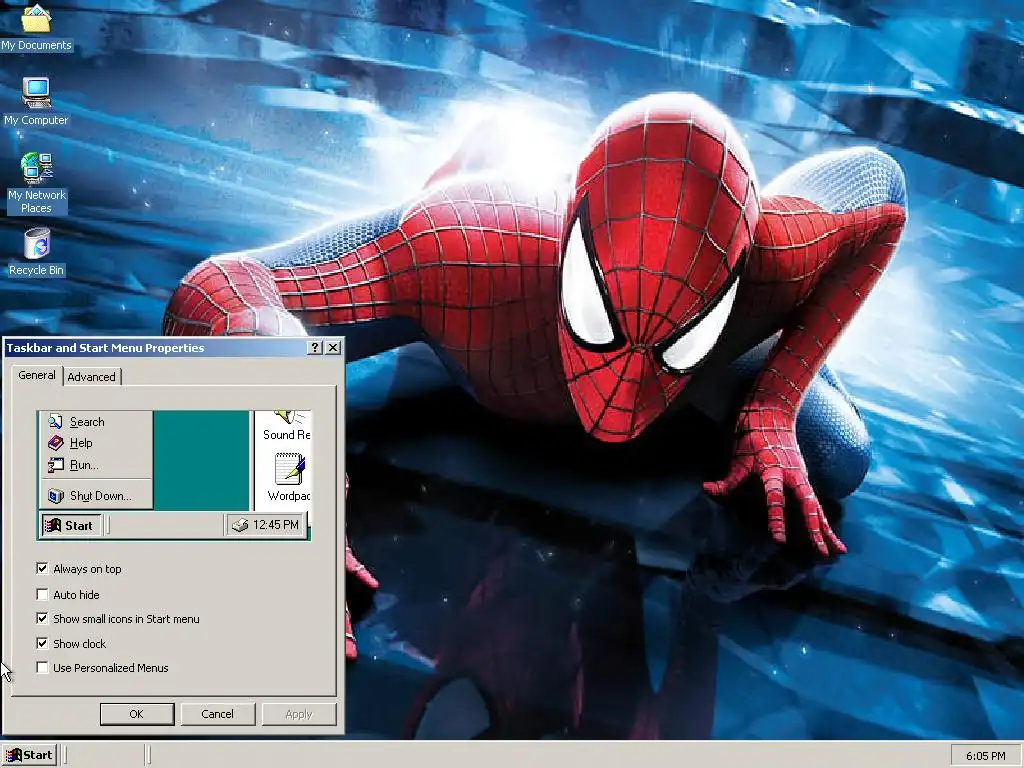The height and width of the screenshot is (768, 1024).
Task: Click the Run icon in preview menu
Action: [x=56, y=465]
